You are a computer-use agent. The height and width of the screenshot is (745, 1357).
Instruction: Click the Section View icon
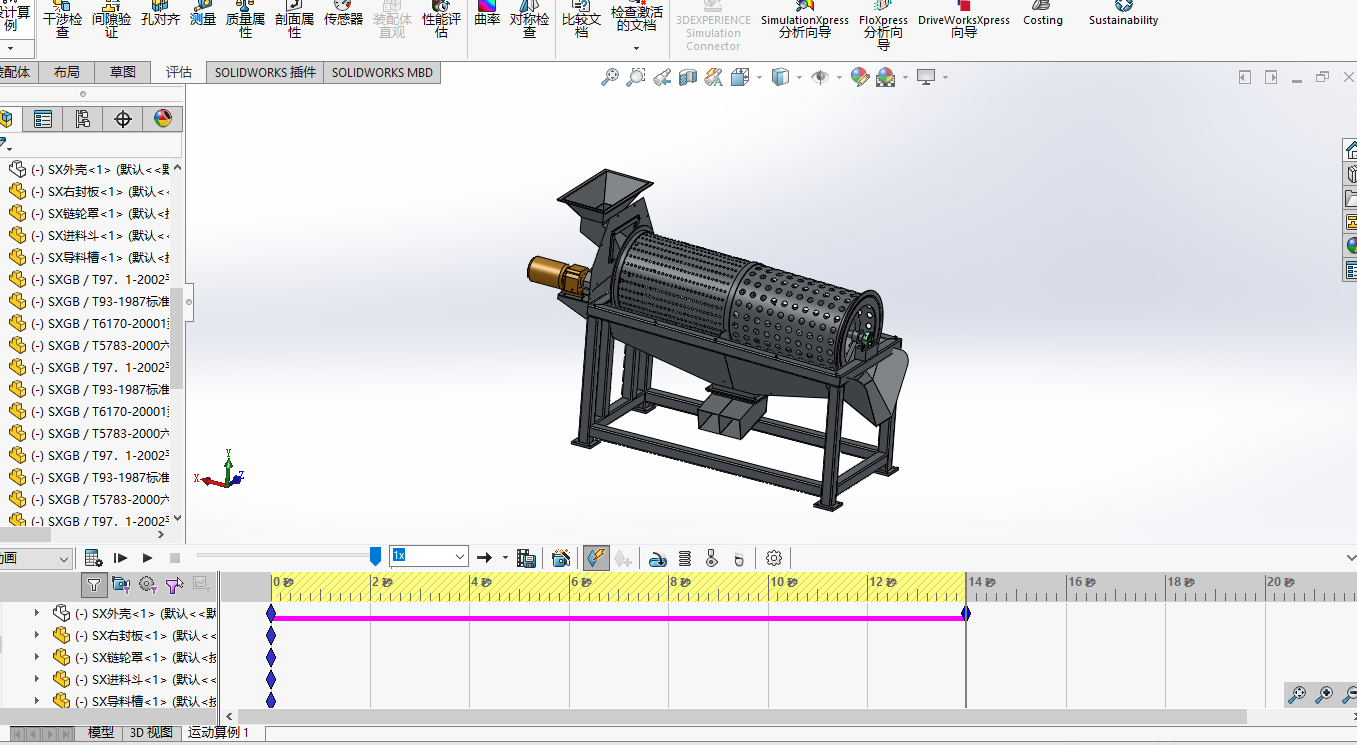[687, 77]
